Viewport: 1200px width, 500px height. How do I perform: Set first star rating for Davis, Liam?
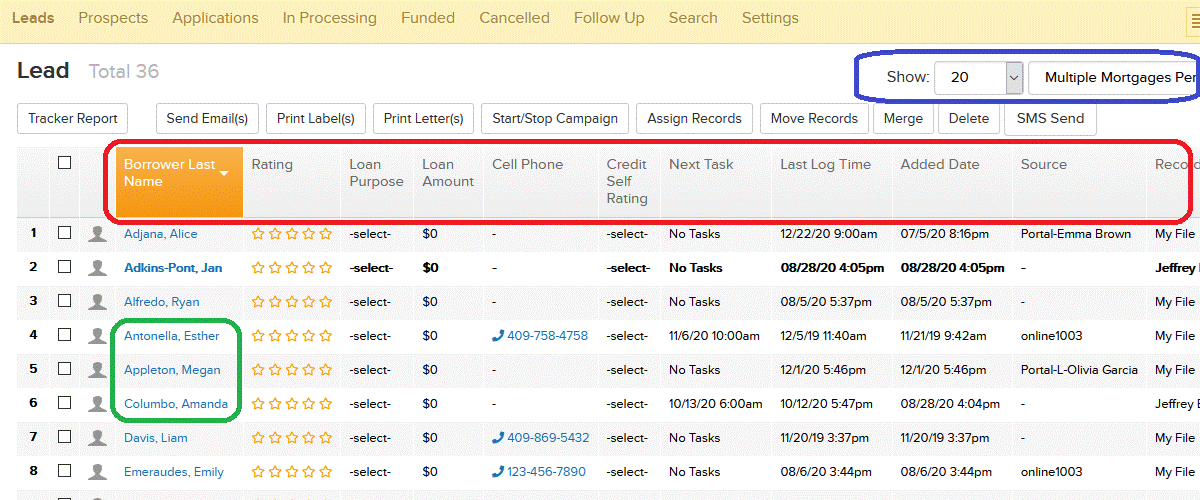(258, 438)
